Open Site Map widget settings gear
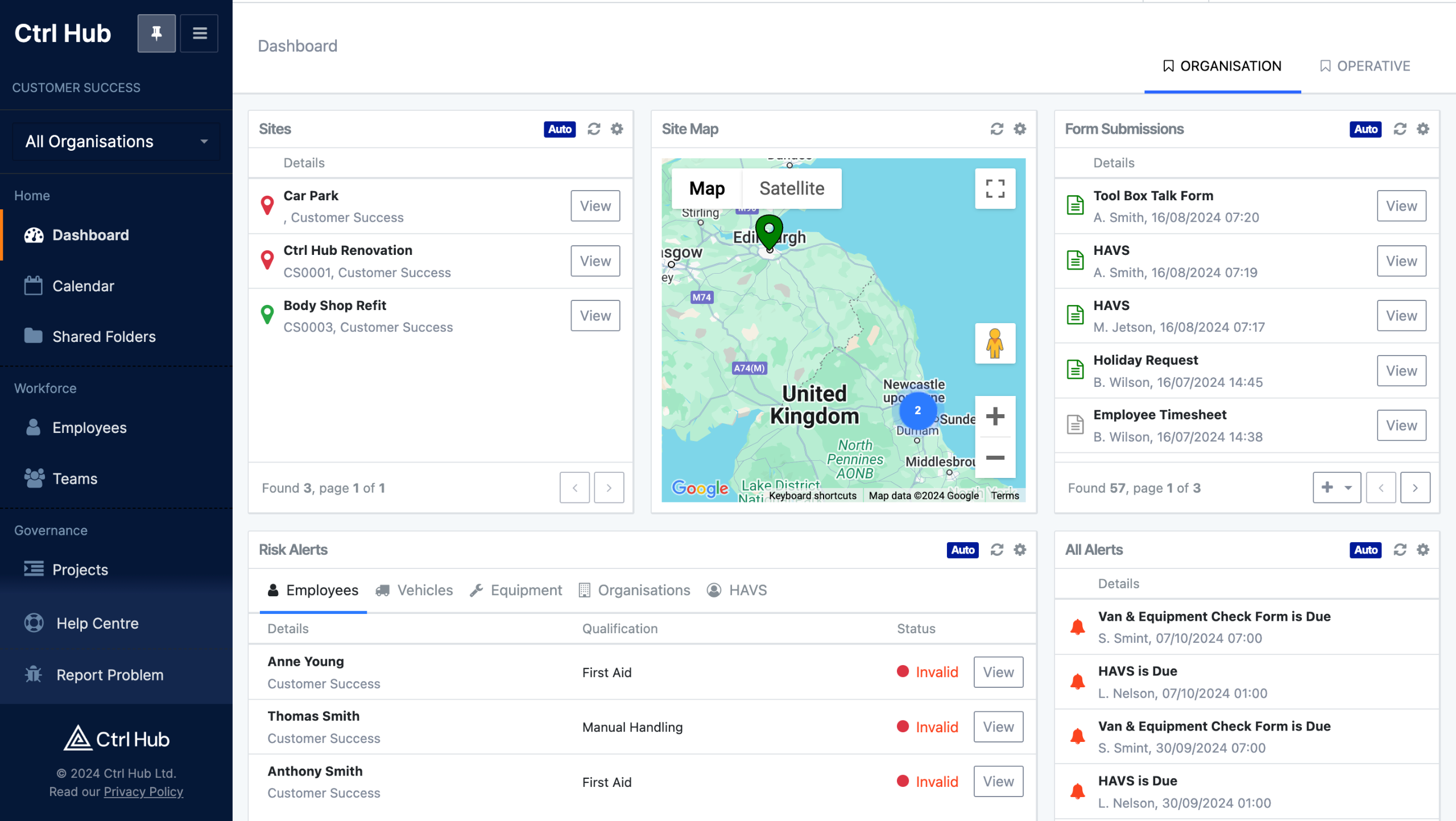 click(x=1020, y=129)
